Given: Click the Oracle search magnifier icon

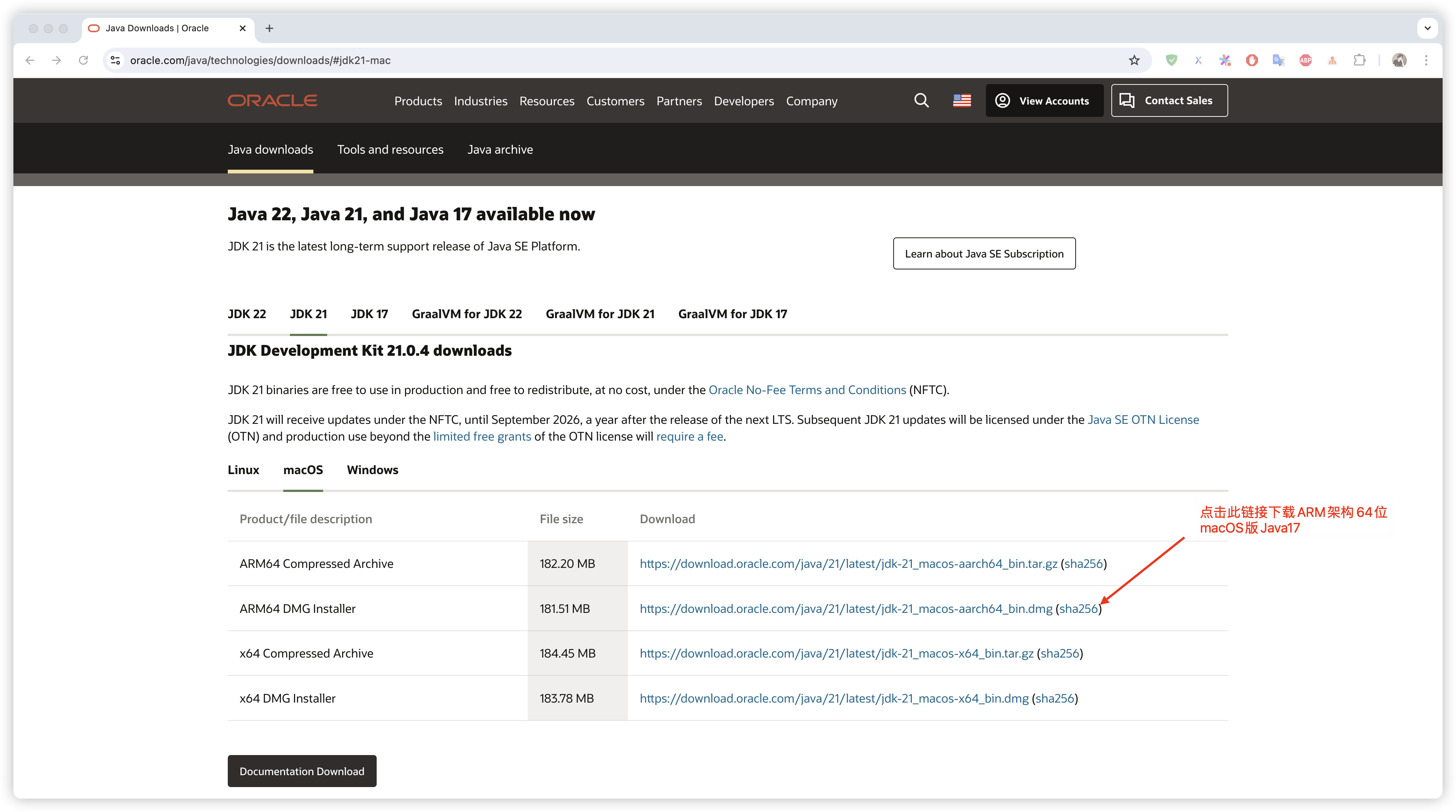Looking at the screenshot, I should click(x=921, y=100).
